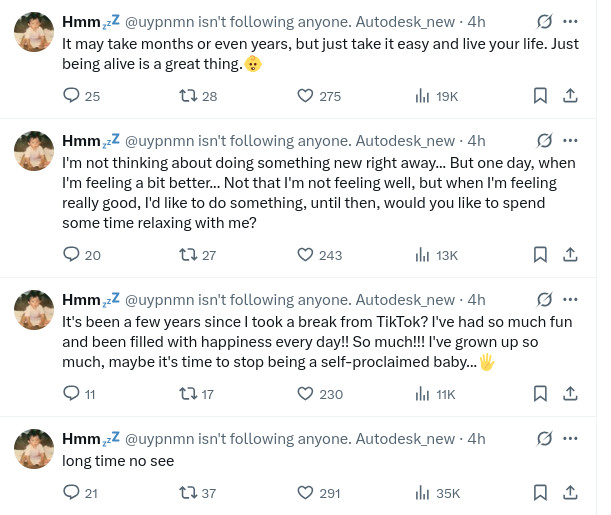
Task: Open more options on the first tweet
Action: point(571,20)
